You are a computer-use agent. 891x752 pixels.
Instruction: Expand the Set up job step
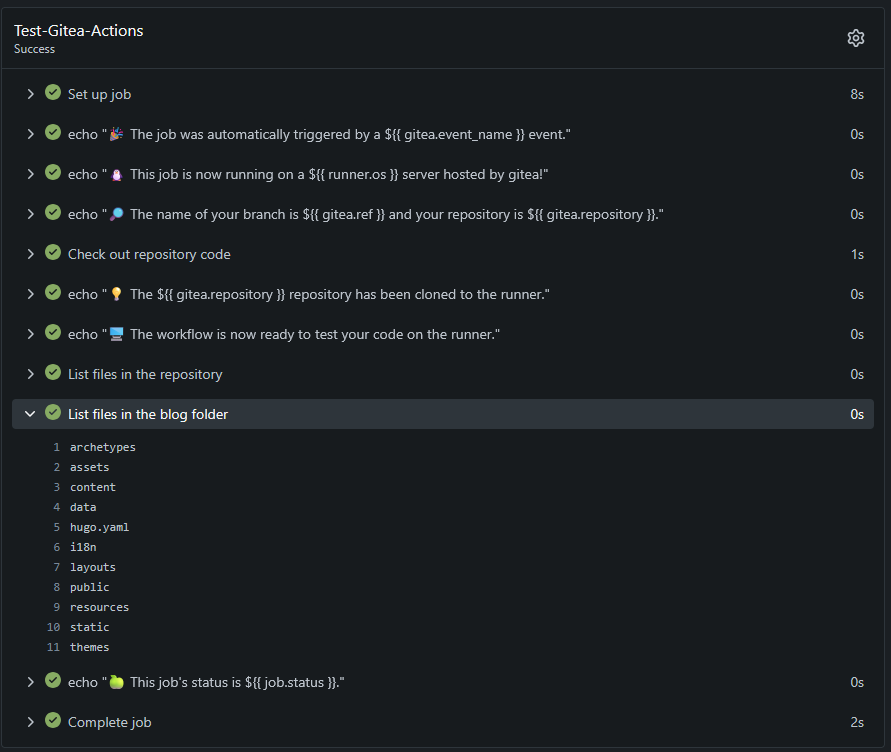(x=30, y=94)
